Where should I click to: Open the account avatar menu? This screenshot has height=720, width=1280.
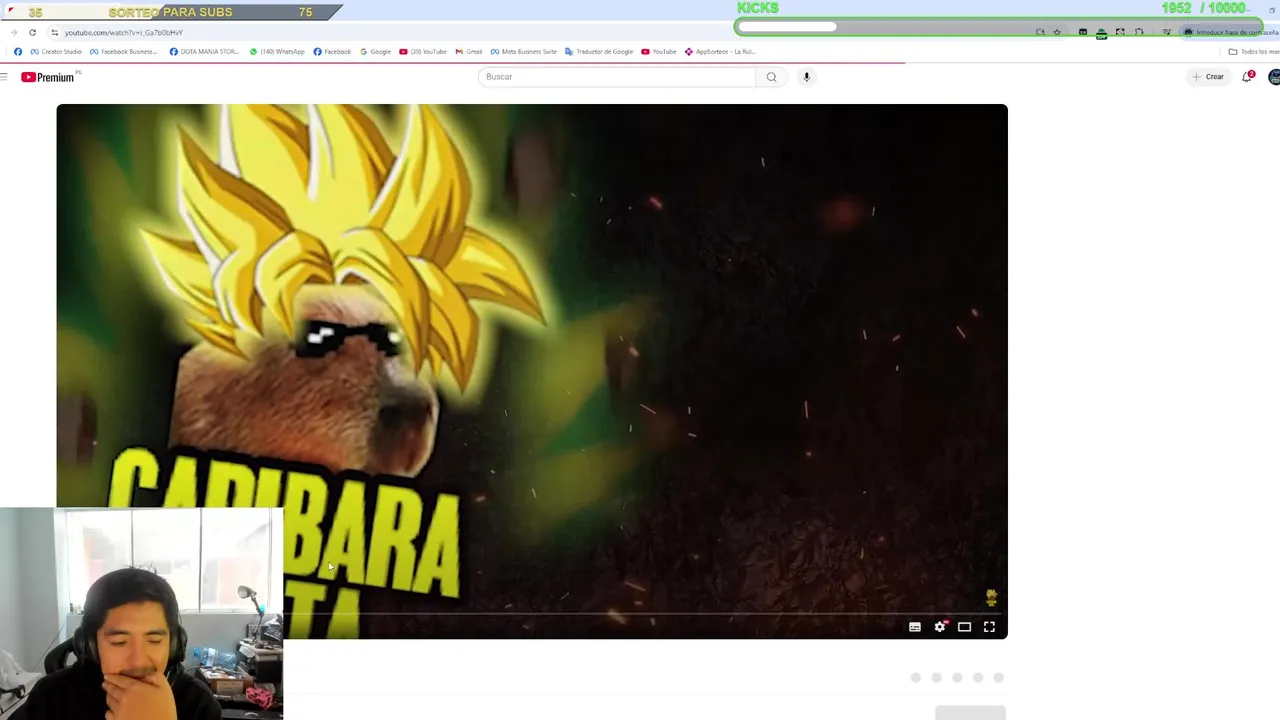pyautogui.click(x=1274, y=77)
